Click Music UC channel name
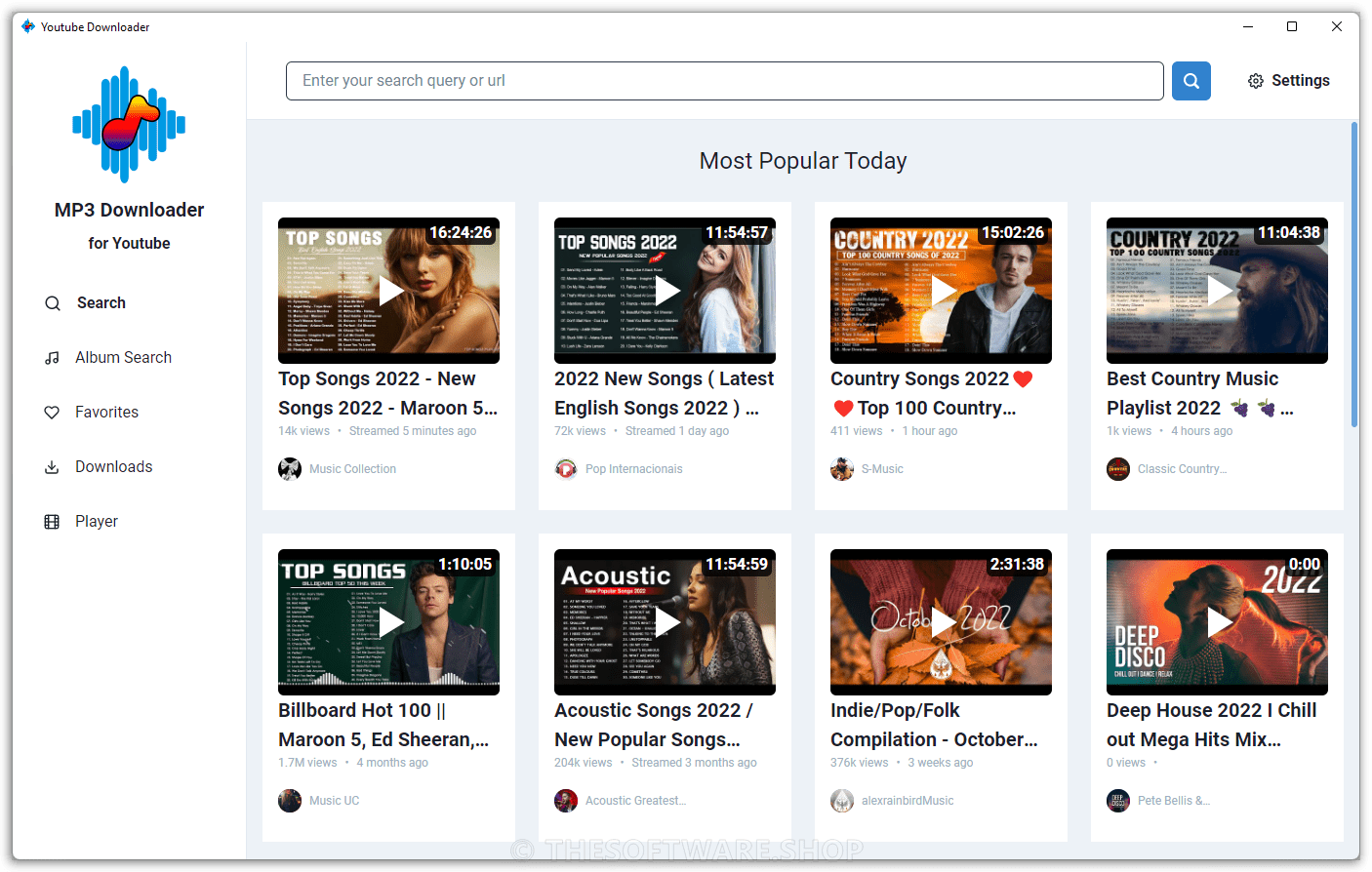The width and height of the screenshot is (1372, 872). click(334, 801)
